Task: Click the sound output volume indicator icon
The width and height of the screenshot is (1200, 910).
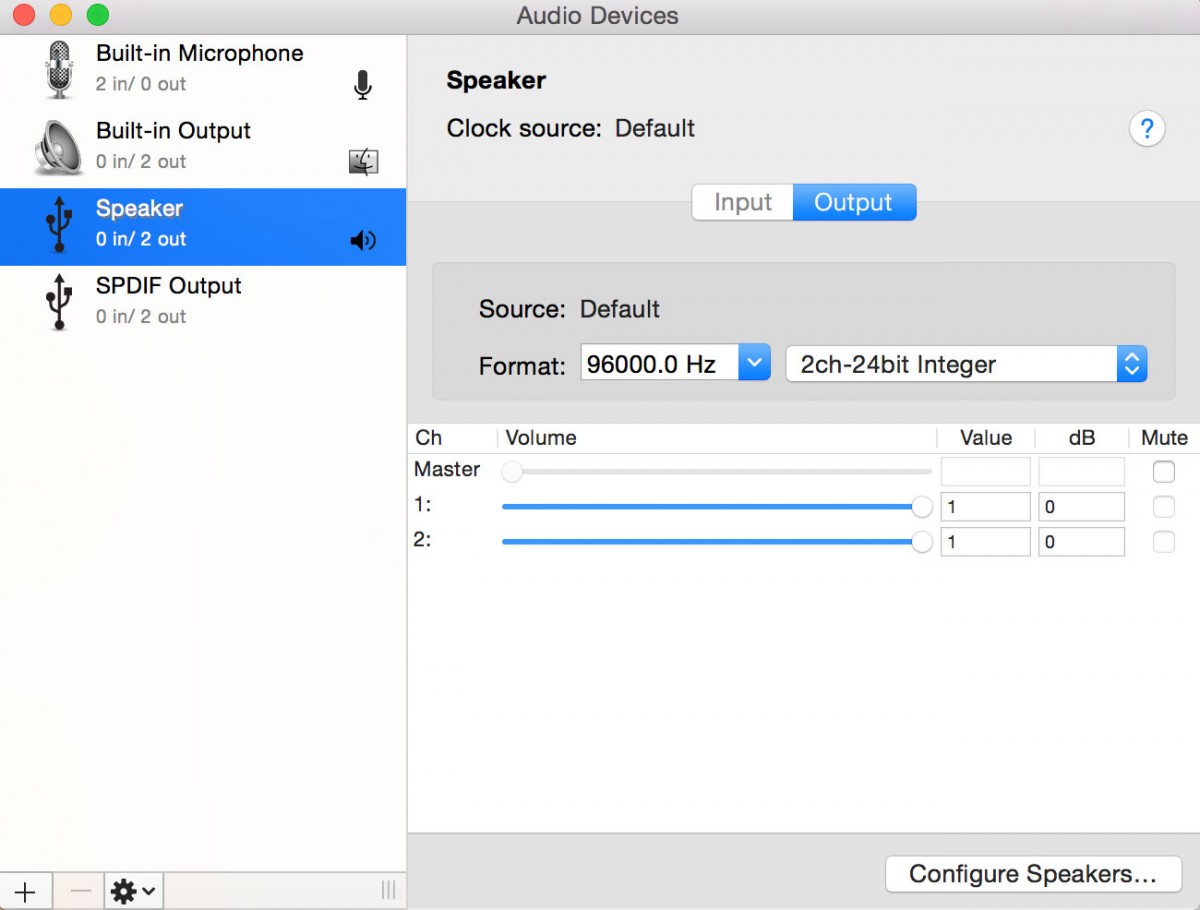Action: (x=363, y=240)
